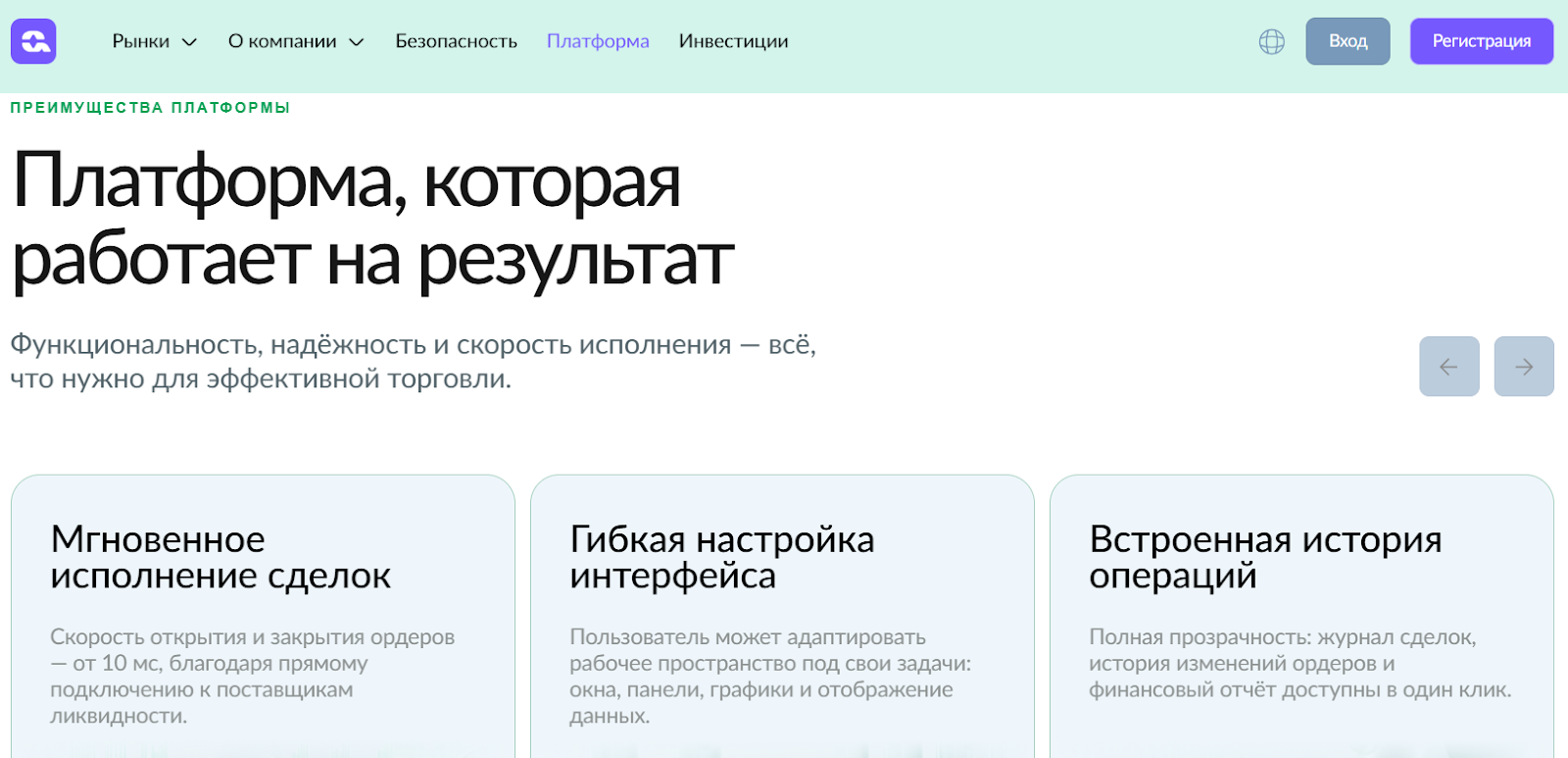Advance carousel with right arrow button
This screenshot has width=1568, height=758.
click(x=1523, y=367)
